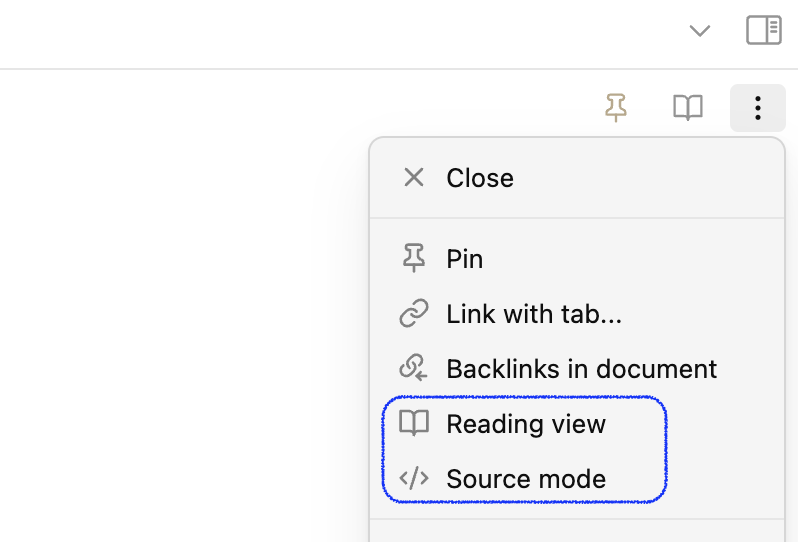Select the Close menu entry text

(480, 178)
